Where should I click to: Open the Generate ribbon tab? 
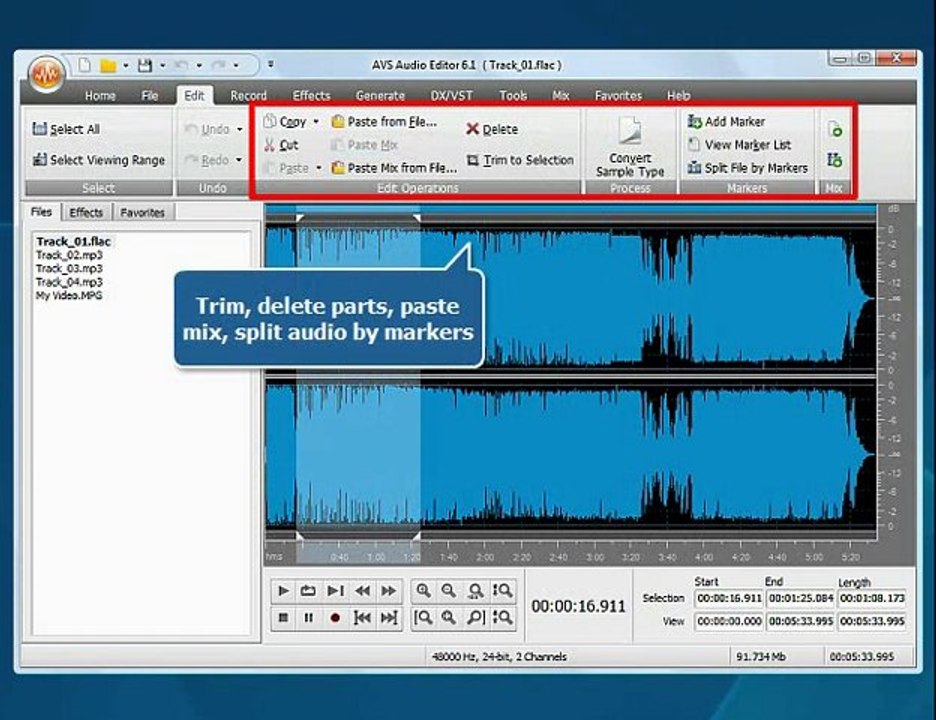point(380,96)
